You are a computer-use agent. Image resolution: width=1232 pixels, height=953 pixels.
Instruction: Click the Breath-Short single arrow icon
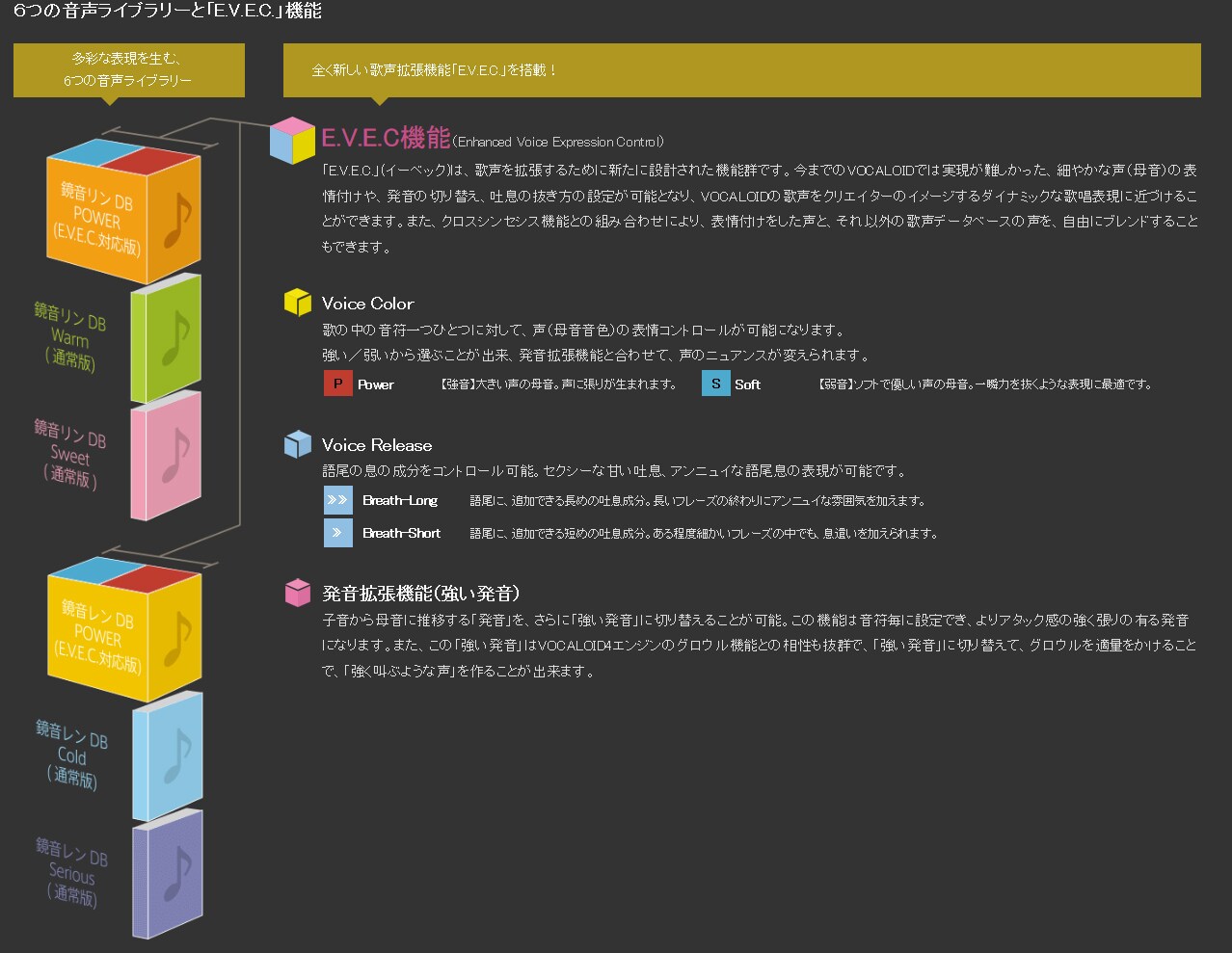[x=337, y=533]
